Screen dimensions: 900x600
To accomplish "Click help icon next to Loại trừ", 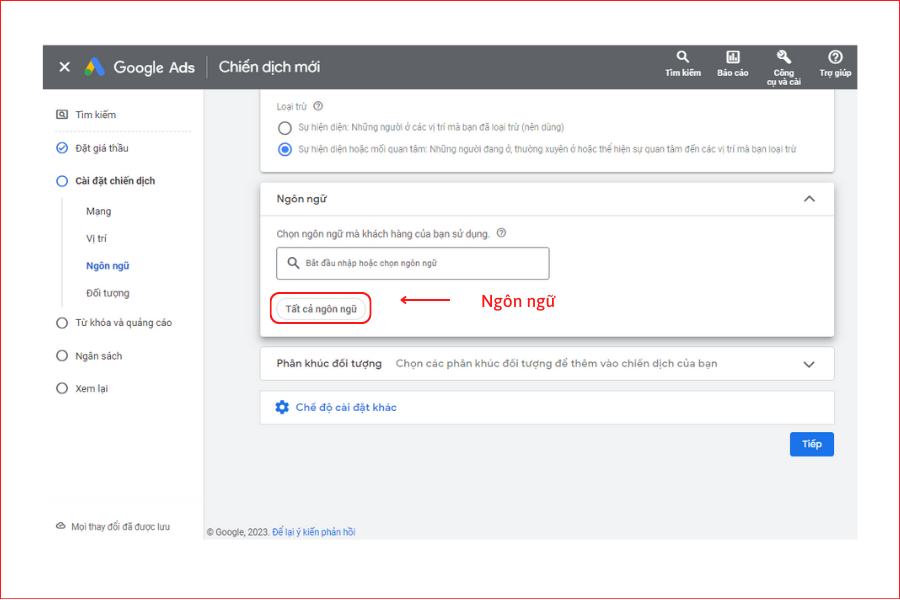I will pos(318,106).
